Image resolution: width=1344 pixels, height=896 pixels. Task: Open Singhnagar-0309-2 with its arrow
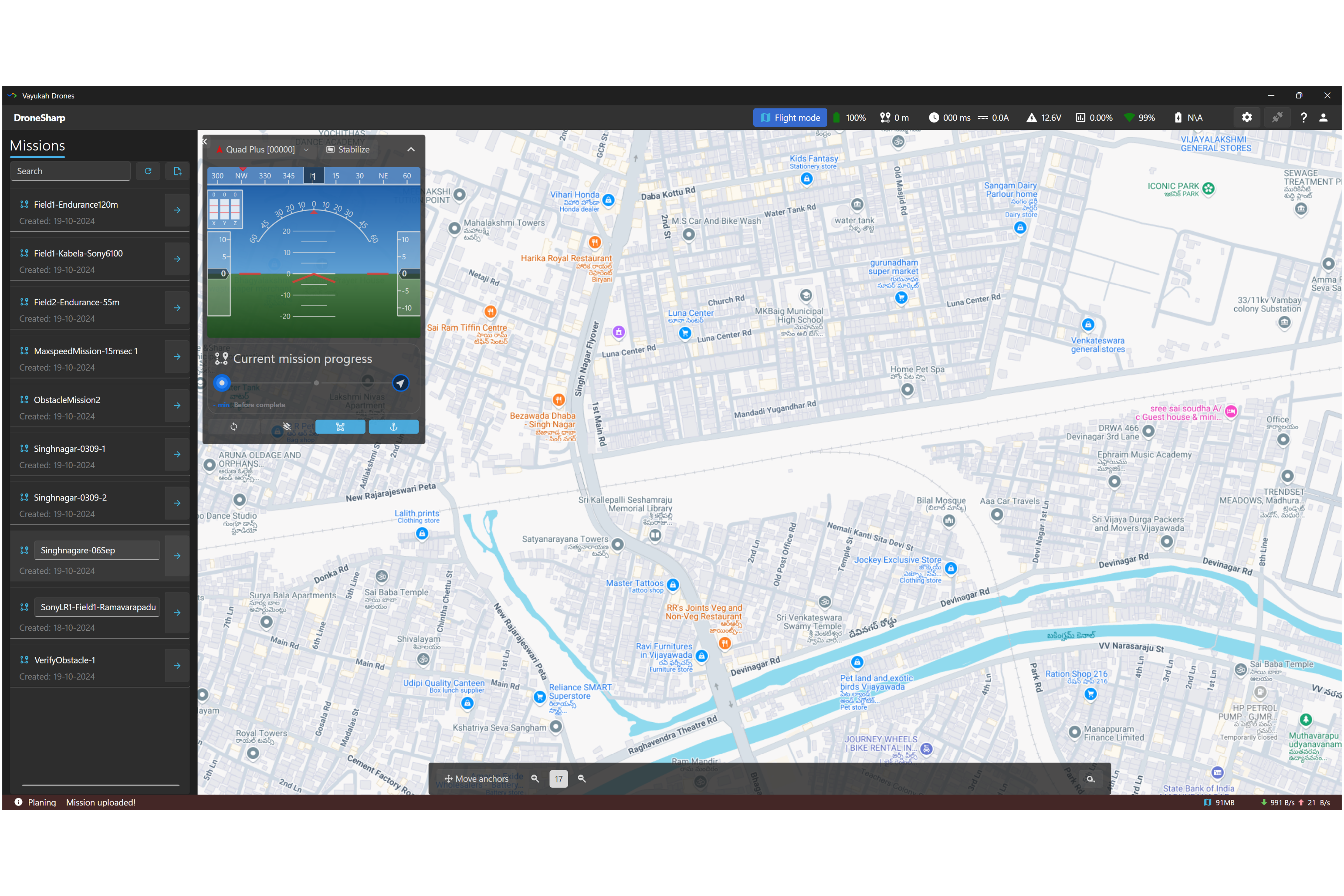(177, 504)
